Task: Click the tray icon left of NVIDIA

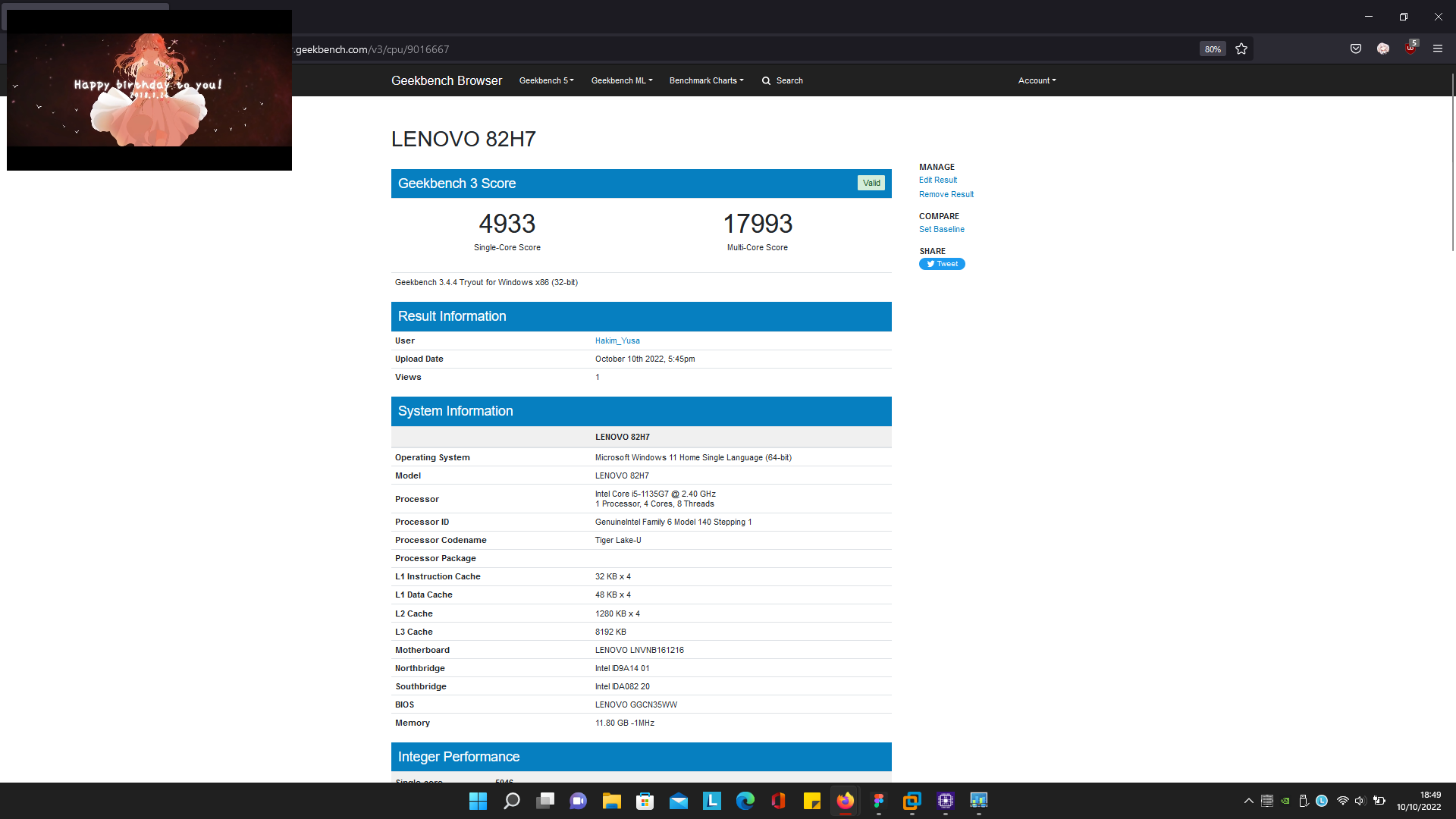Action: (1267, 801)
